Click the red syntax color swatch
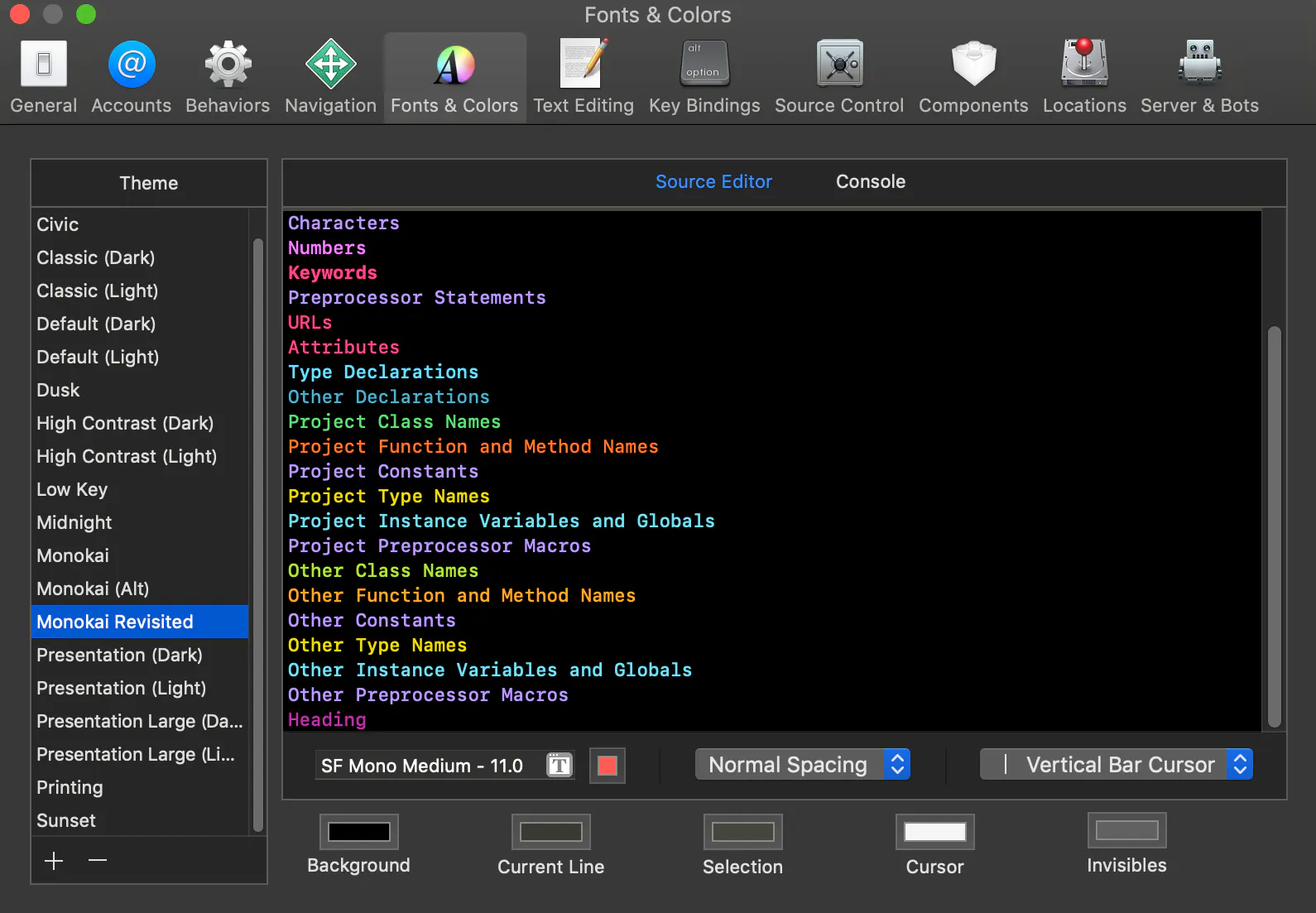The height and width of the screenshot is (913, 1316). (608, 765)
